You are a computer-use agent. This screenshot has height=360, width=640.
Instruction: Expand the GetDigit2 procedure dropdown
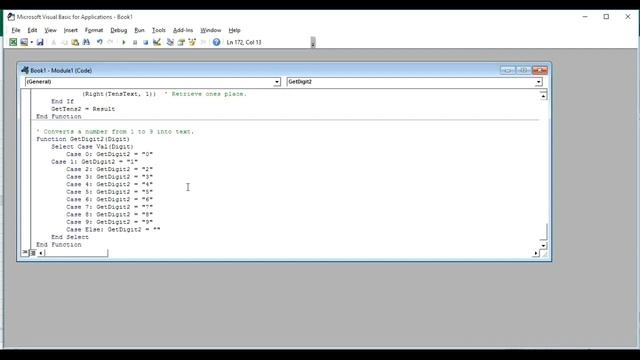pyautogui.click(x=538, y=82)
